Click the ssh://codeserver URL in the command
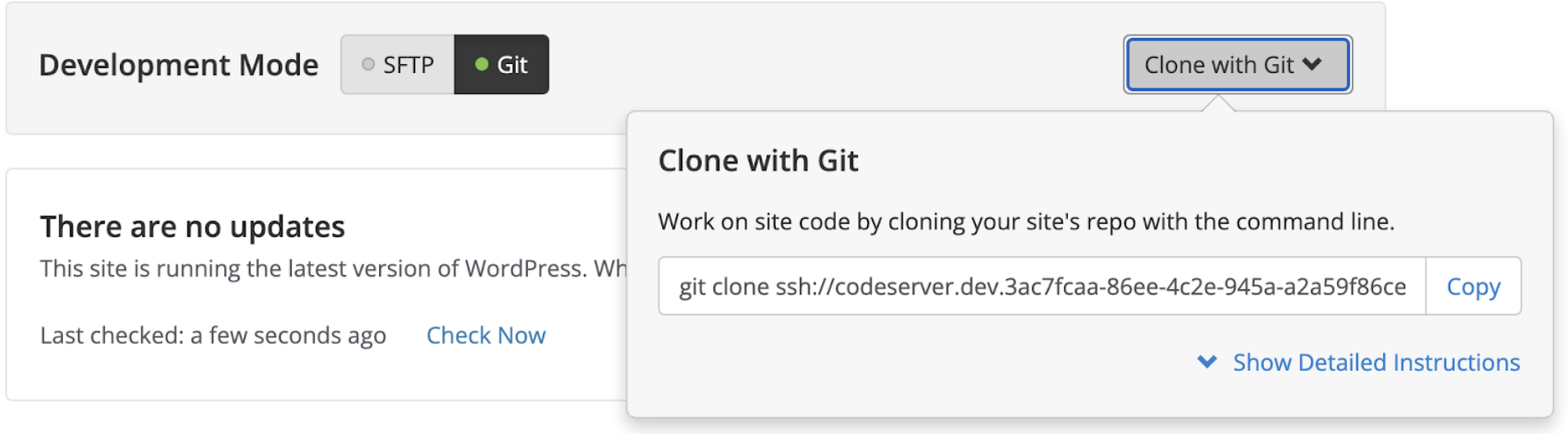The height and width of the screenshot is (434, 1568). (1090, 287)
